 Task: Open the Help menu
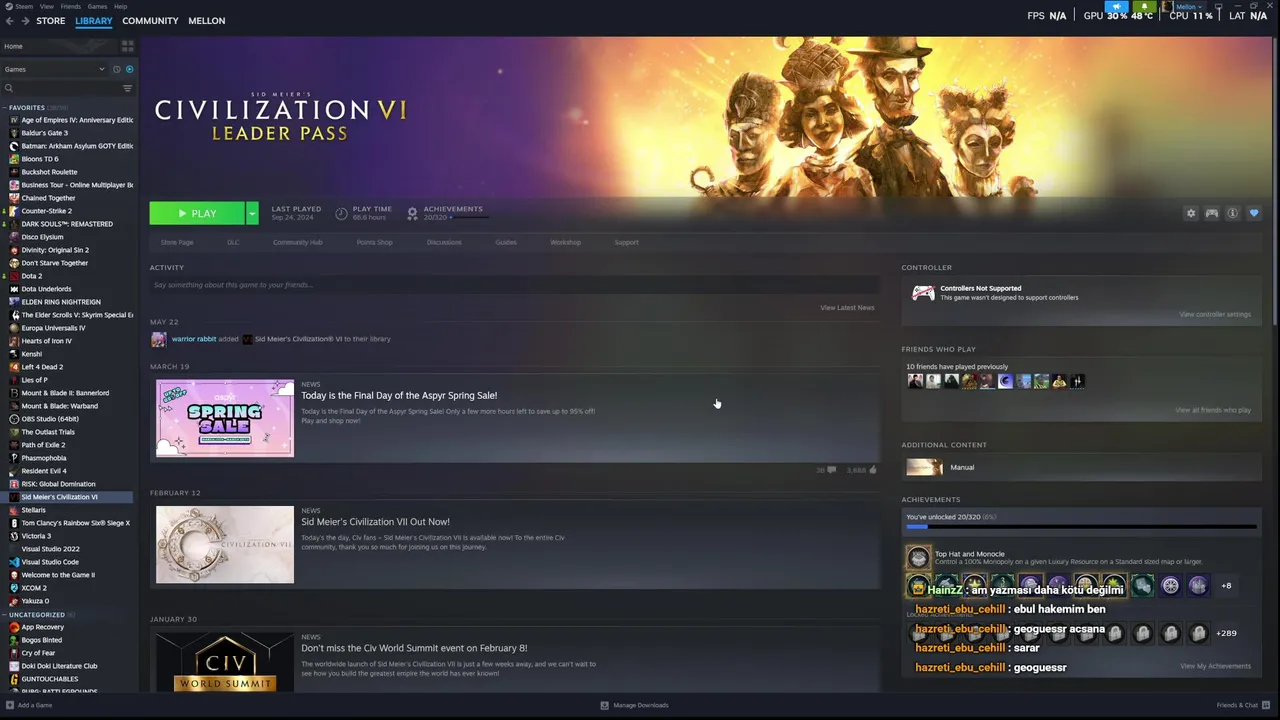(x=120, y=6)
